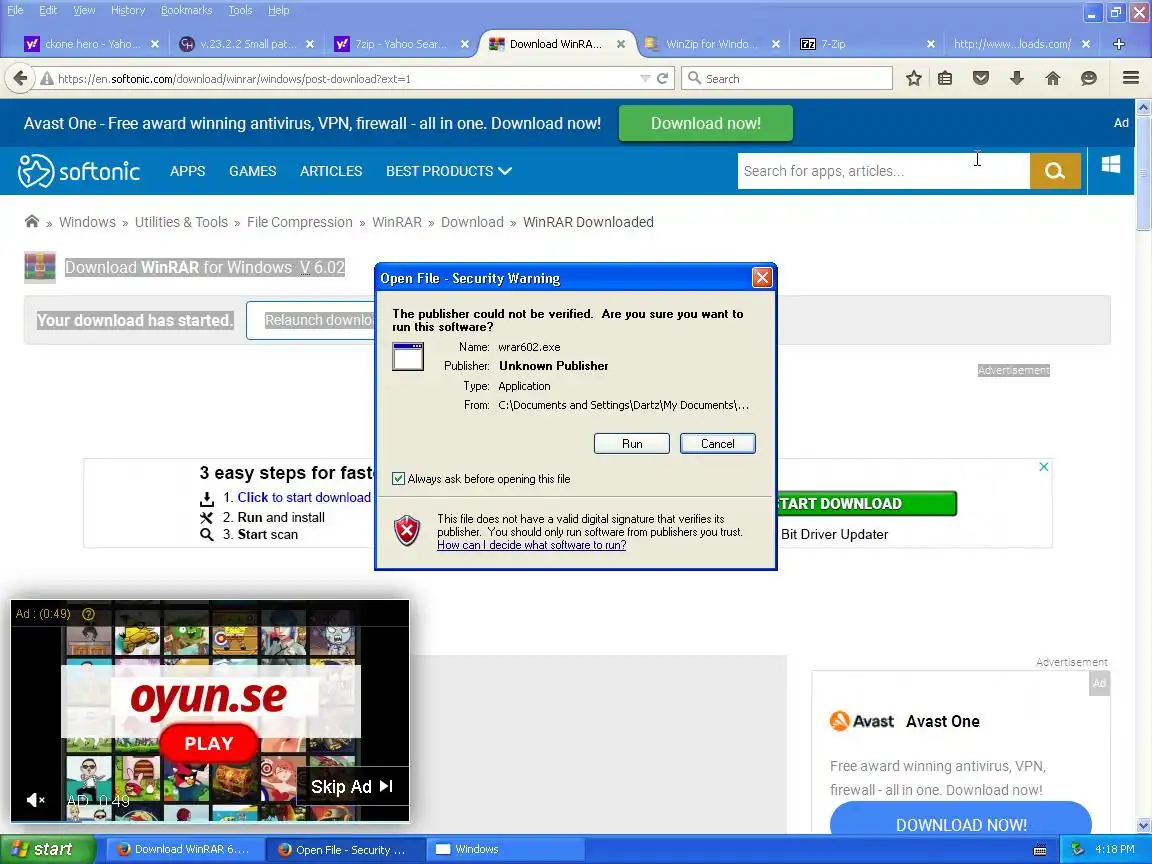The height and width of the screenshot is (864, 1152).
Task: Open the URL history dropdown arrow
Action: point(644,79)
